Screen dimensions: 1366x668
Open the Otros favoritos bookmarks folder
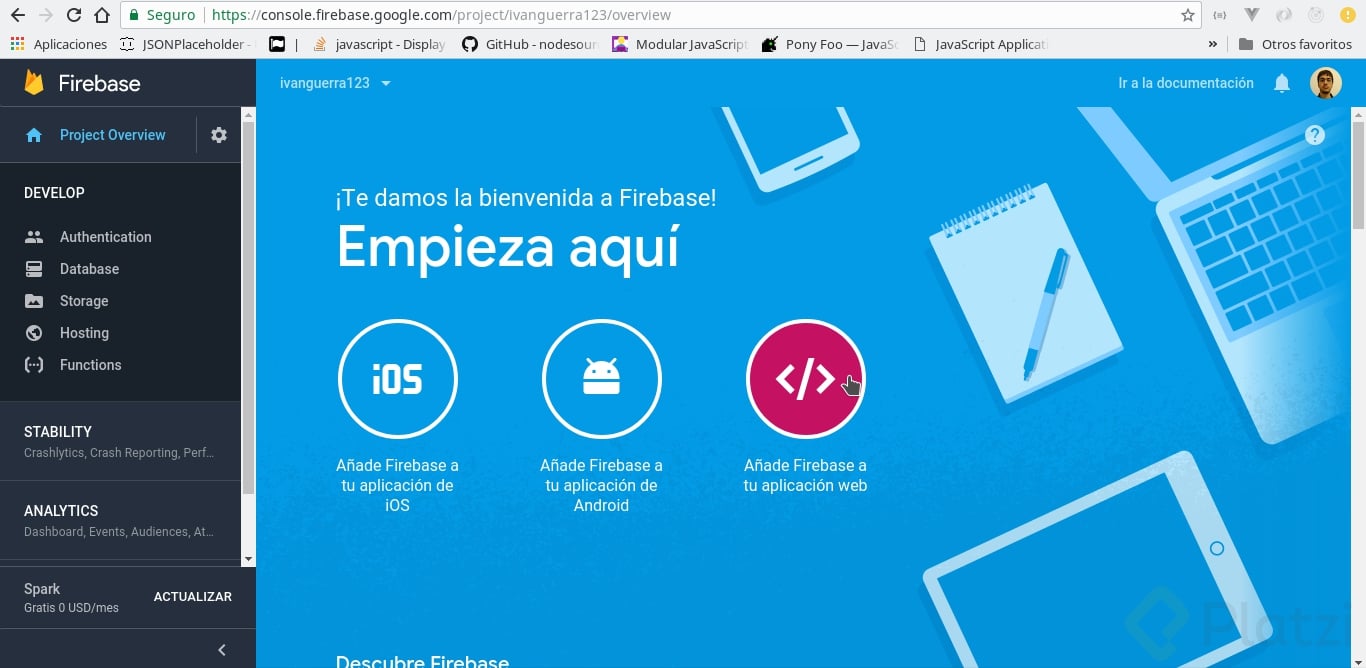1295,44
